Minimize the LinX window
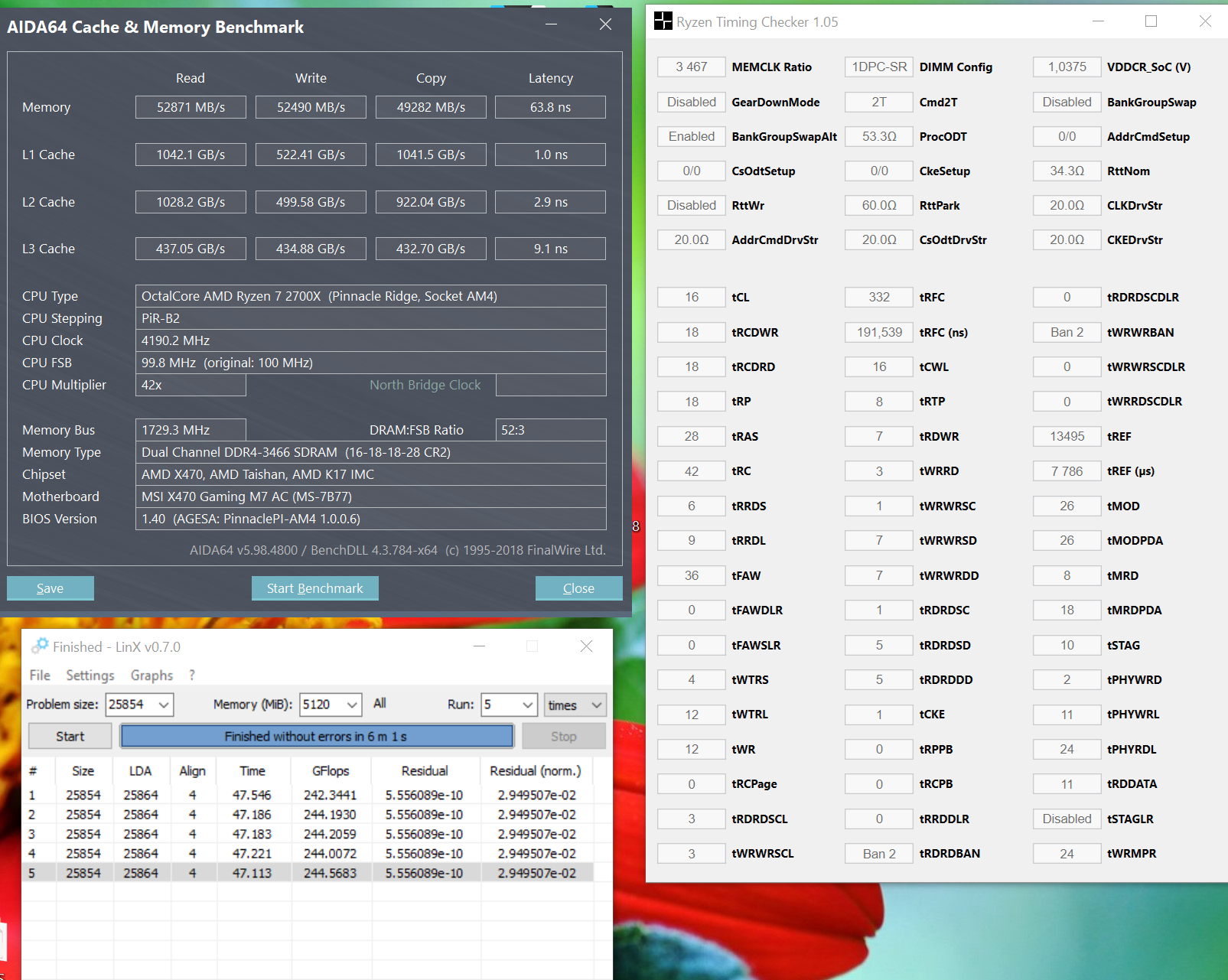Viewport: 1228px width, 980px height. 480,646
